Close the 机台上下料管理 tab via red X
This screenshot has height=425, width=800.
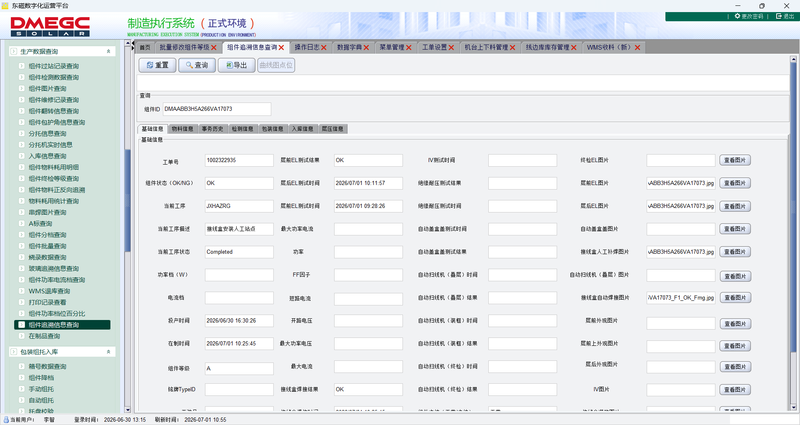tap(512, 47)
